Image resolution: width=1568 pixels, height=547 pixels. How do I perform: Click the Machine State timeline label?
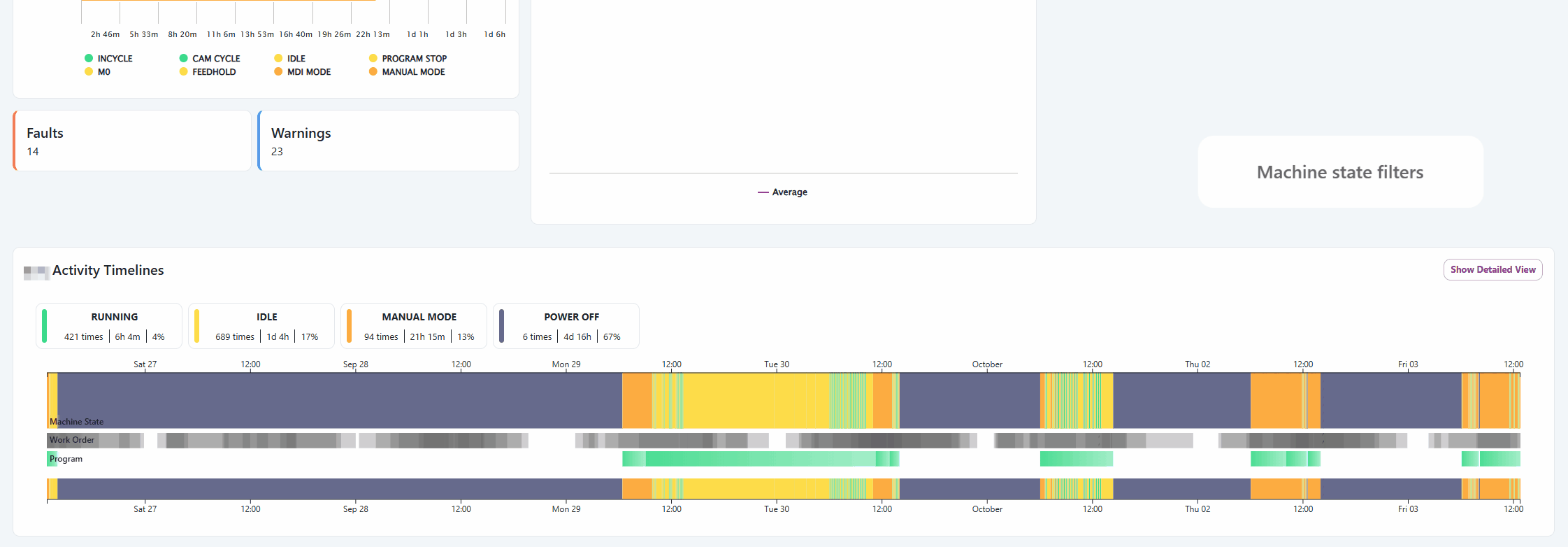click(x=76, y=422)
